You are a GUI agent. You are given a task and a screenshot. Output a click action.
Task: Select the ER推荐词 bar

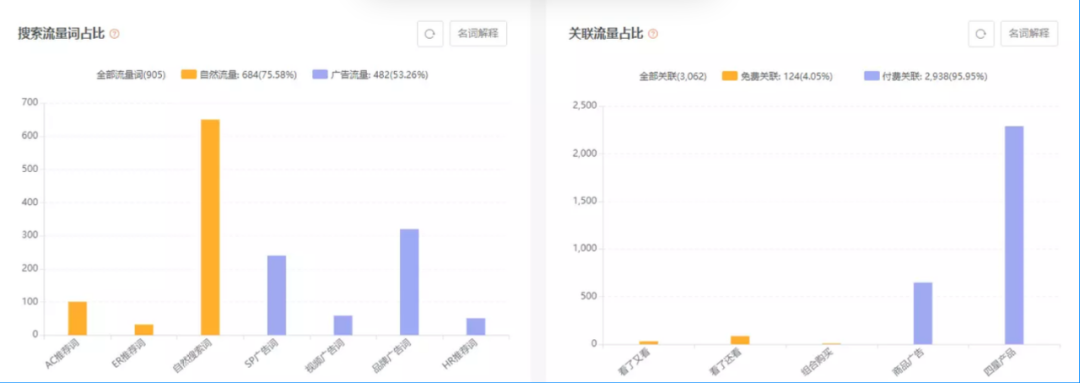click(x=144, y=330)
